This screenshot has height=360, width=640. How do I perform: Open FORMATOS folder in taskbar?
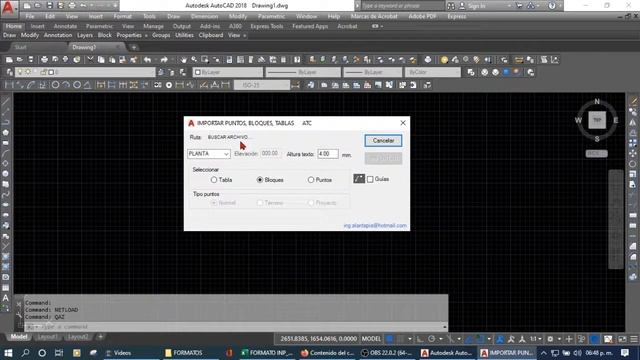click(184, 353)
